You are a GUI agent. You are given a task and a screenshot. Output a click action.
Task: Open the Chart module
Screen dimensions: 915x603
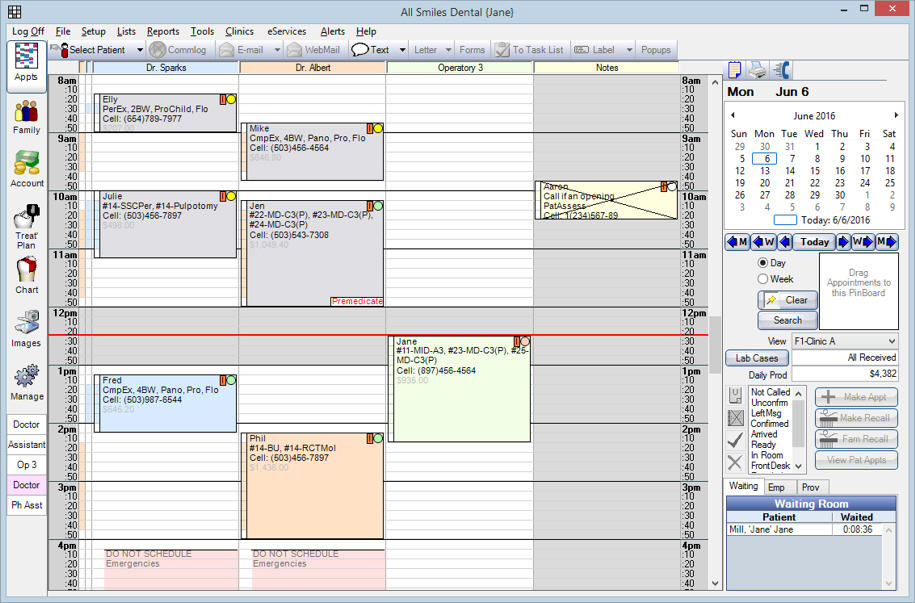pos(26,276)
